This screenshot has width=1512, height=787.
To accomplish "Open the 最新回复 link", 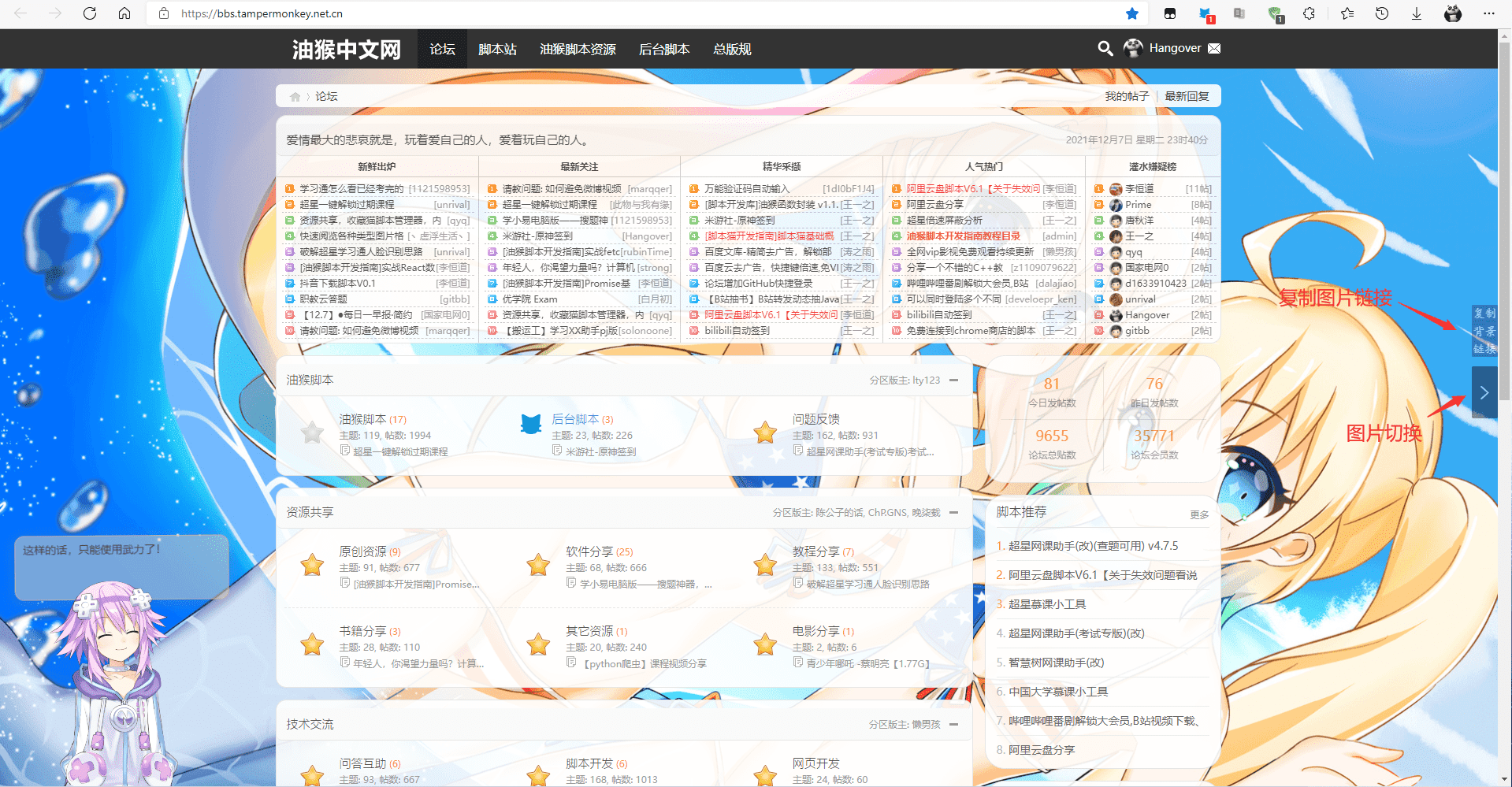I will (x=1187, y=96).
